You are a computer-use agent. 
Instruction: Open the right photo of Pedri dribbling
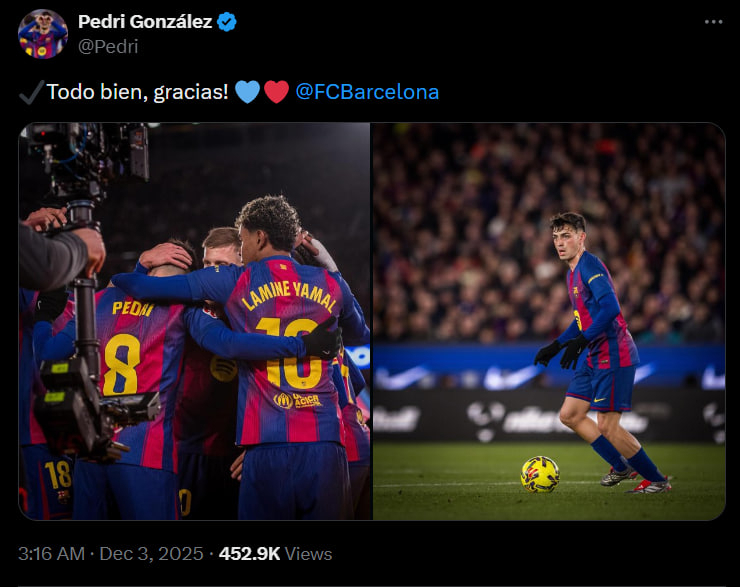click(549, 320)
